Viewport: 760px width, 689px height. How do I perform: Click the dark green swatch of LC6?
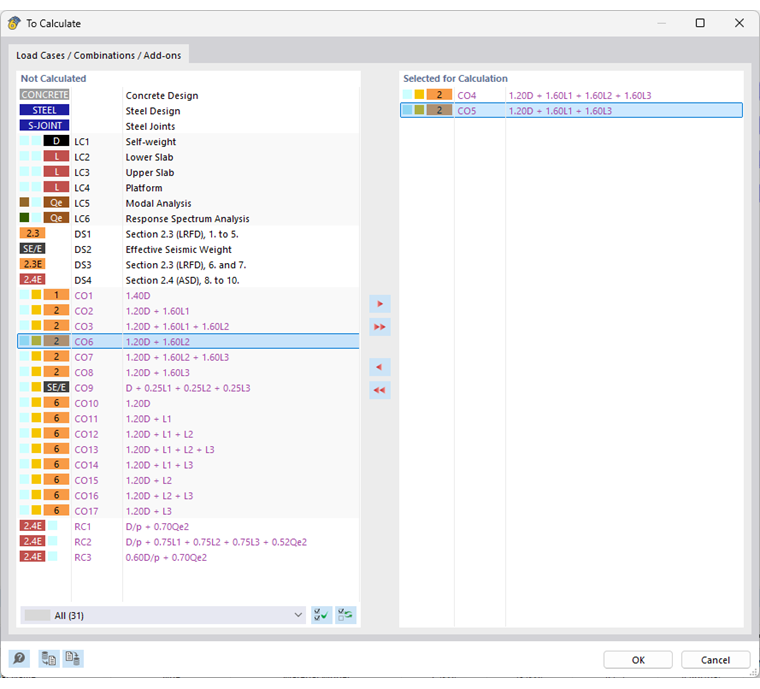(25, 218)
